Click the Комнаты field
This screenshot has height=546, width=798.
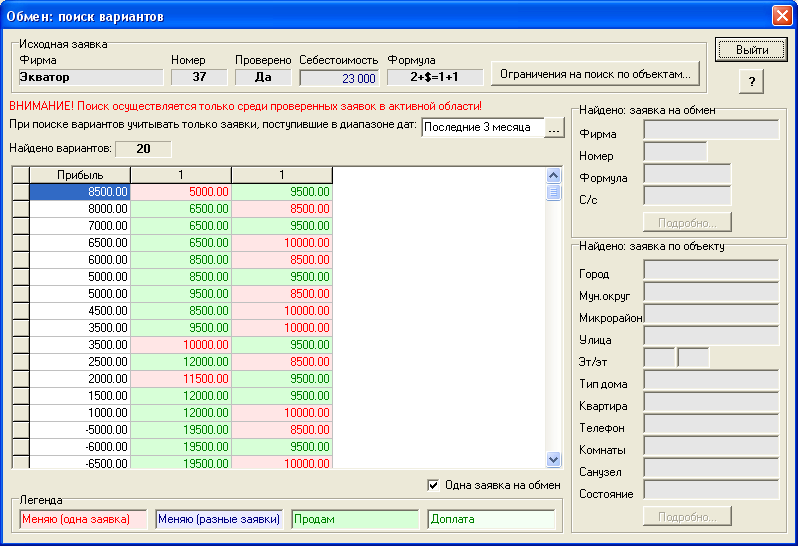point(711,446)
